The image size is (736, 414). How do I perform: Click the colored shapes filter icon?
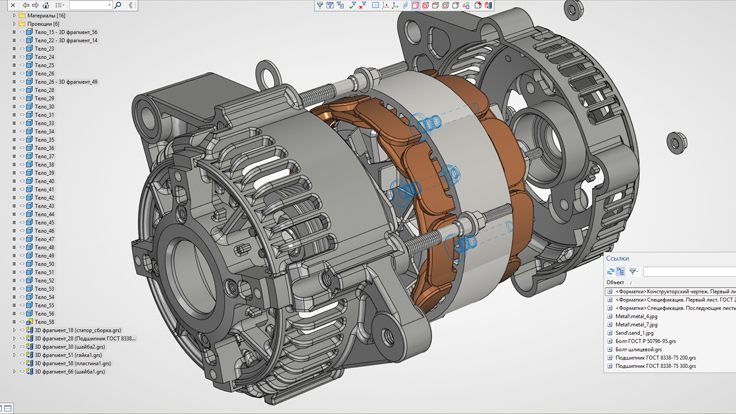coord(466,5)
